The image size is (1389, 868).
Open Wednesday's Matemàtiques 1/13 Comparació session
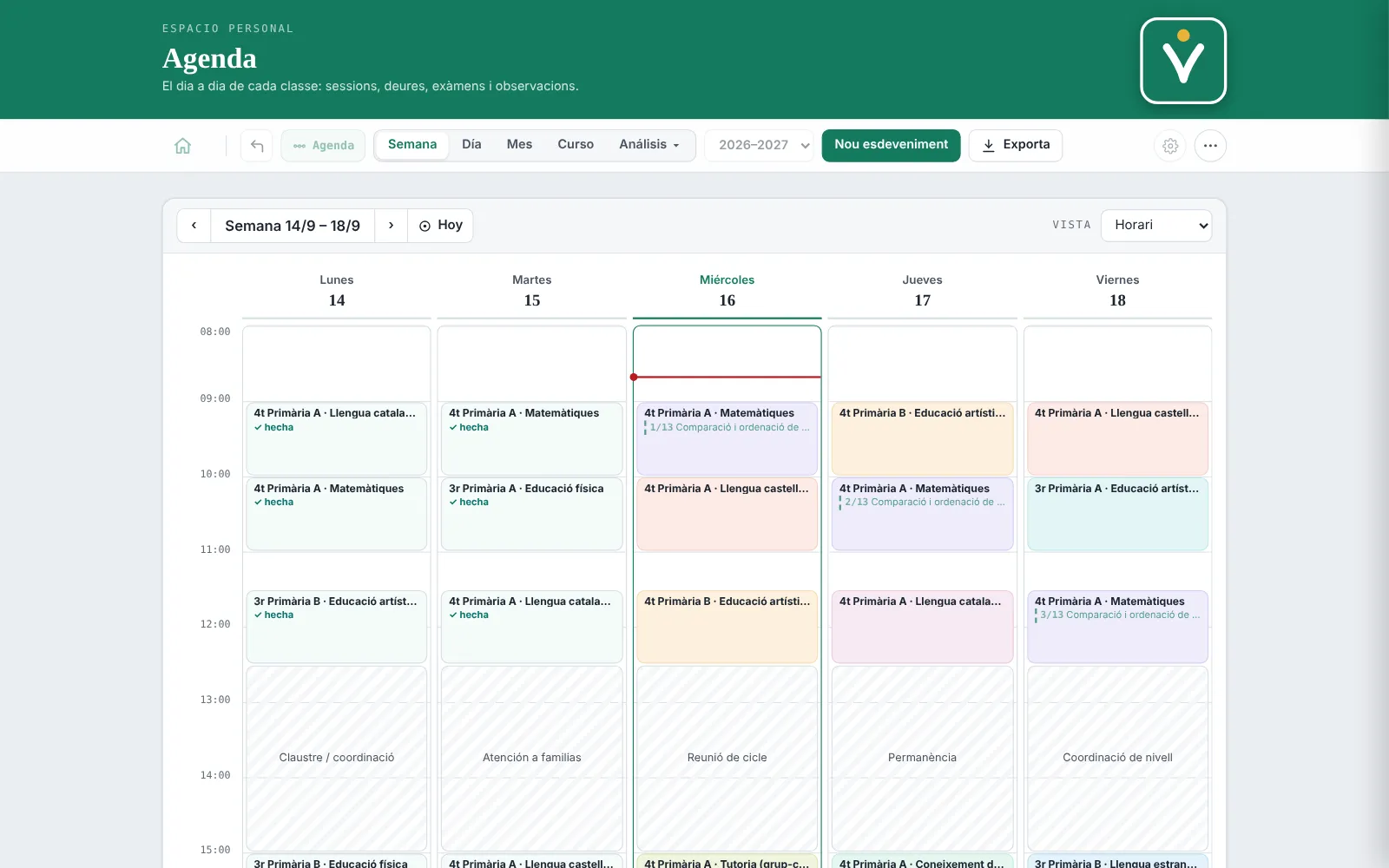click(727, 439)
